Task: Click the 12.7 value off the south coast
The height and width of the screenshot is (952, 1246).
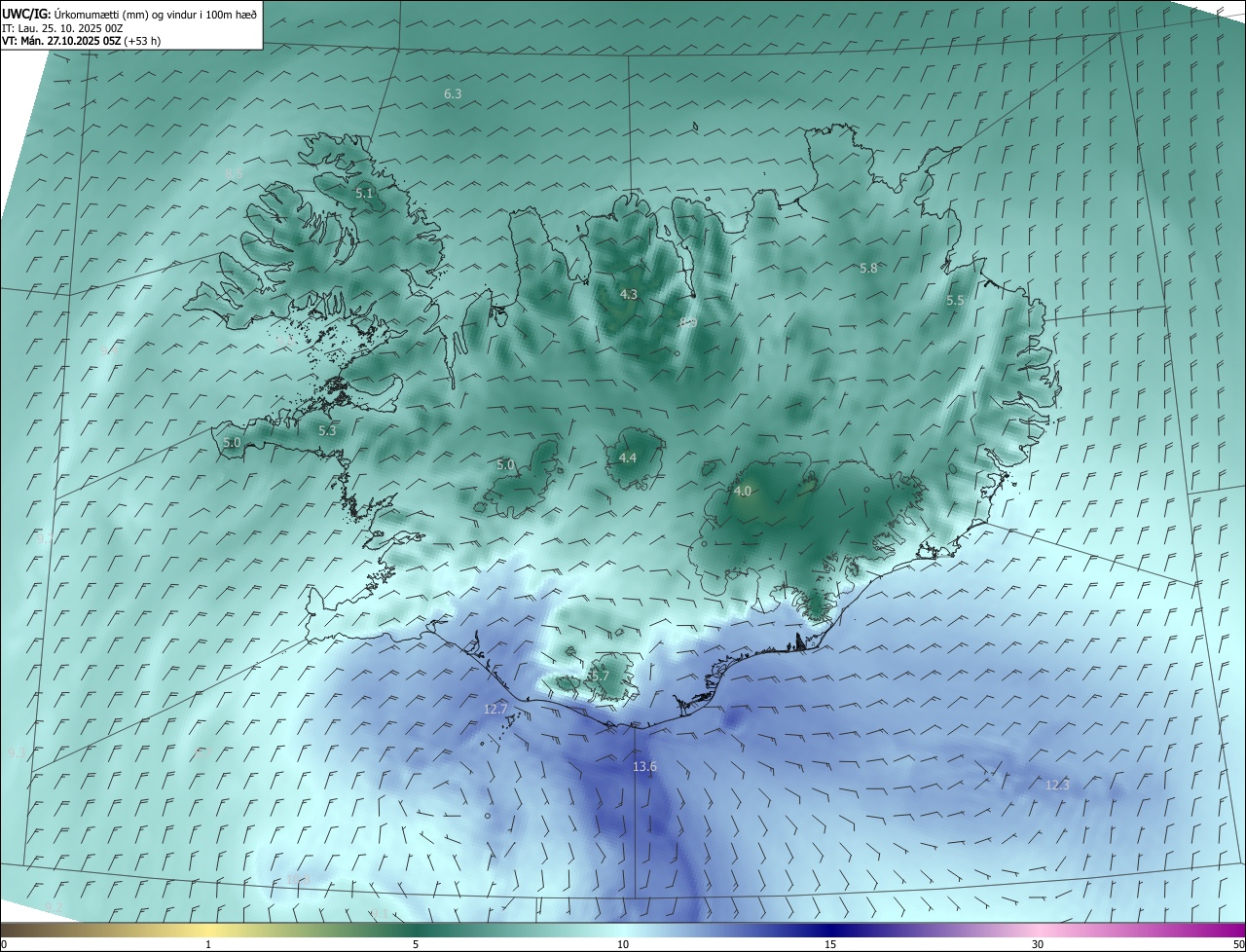Action: pos(496,710)
